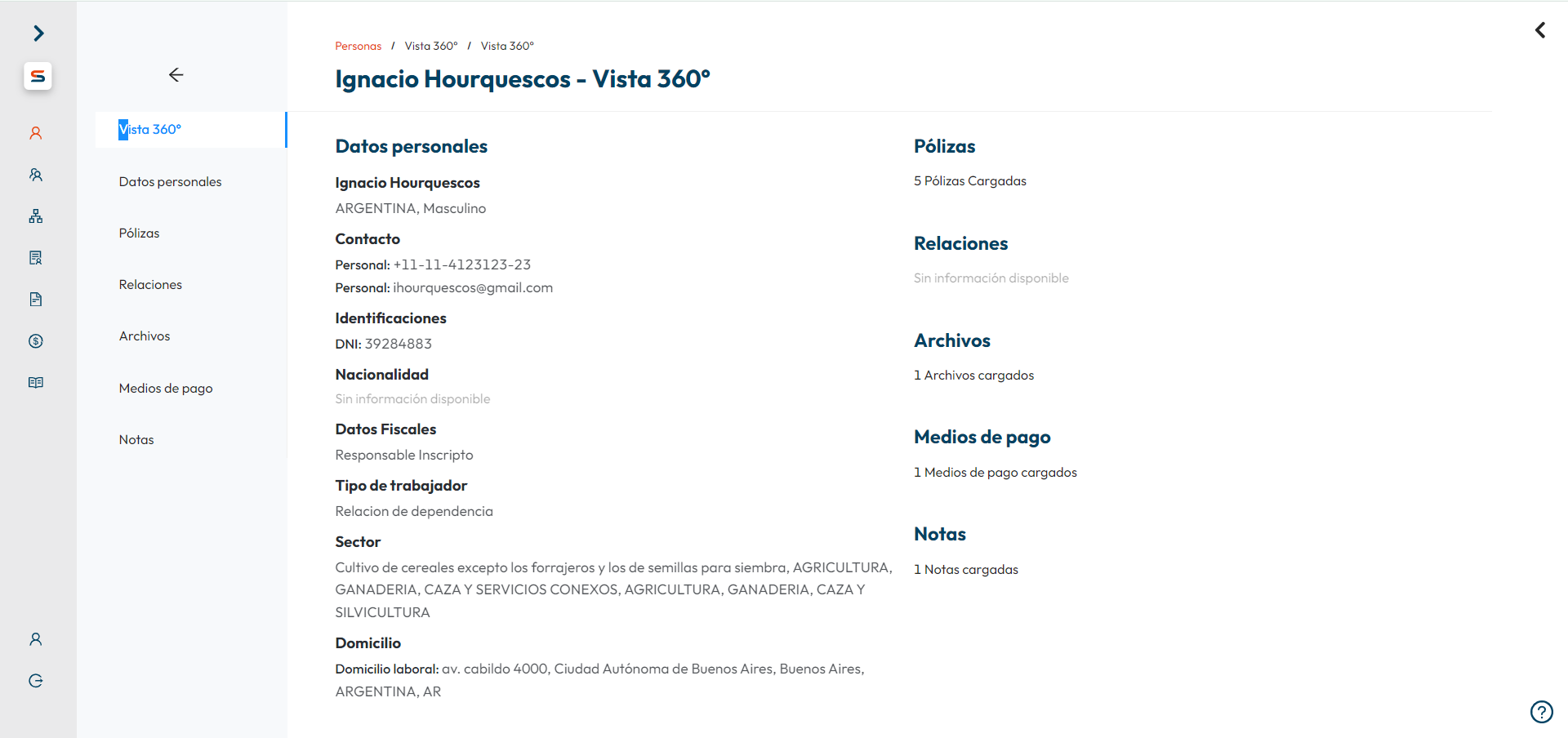1568x738 pixels.
Task: Click the Personas breadcrumb link
Action: point(358,47)
